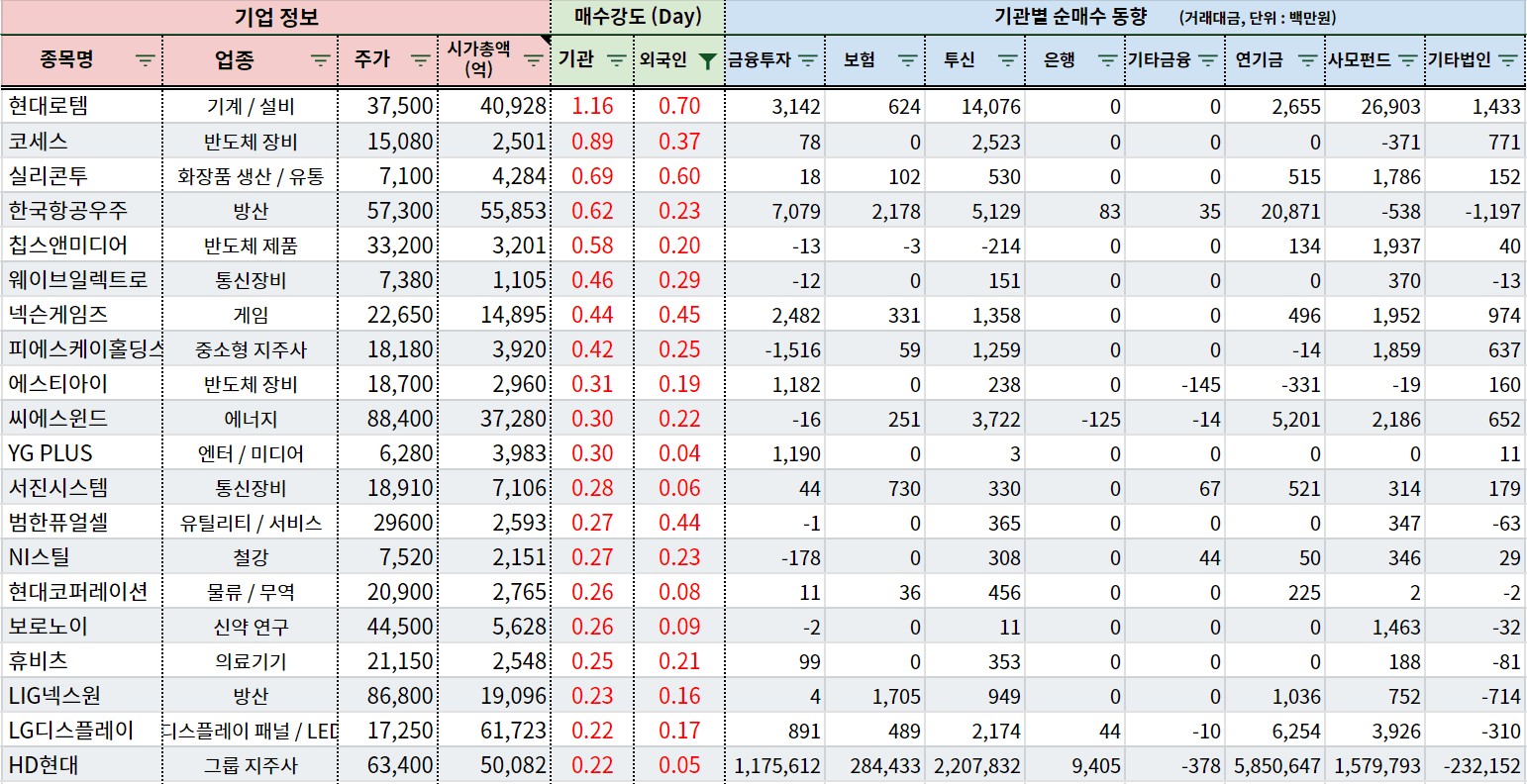Screen dimensions: 1527x784
Task: Click the 피에스케이홀딩스 stock name cell
Action: tap(81, 348)
